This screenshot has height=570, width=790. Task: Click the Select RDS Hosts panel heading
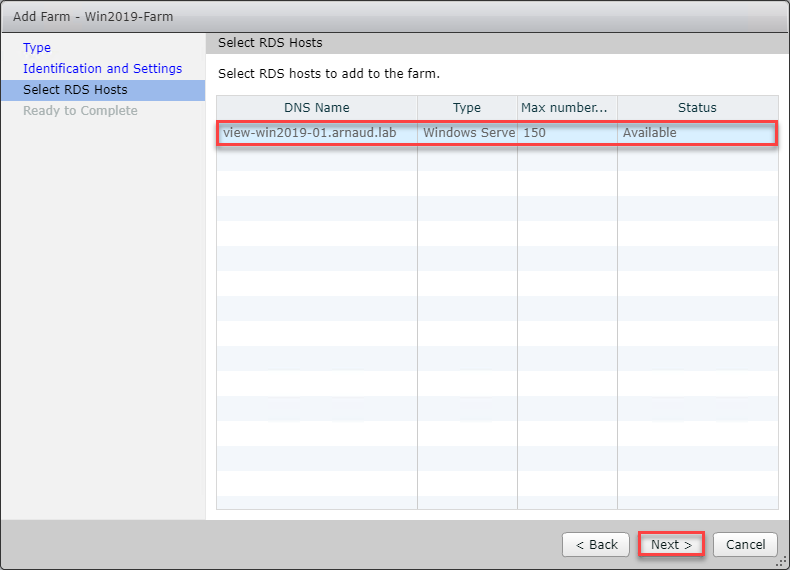tap(270, 43)
